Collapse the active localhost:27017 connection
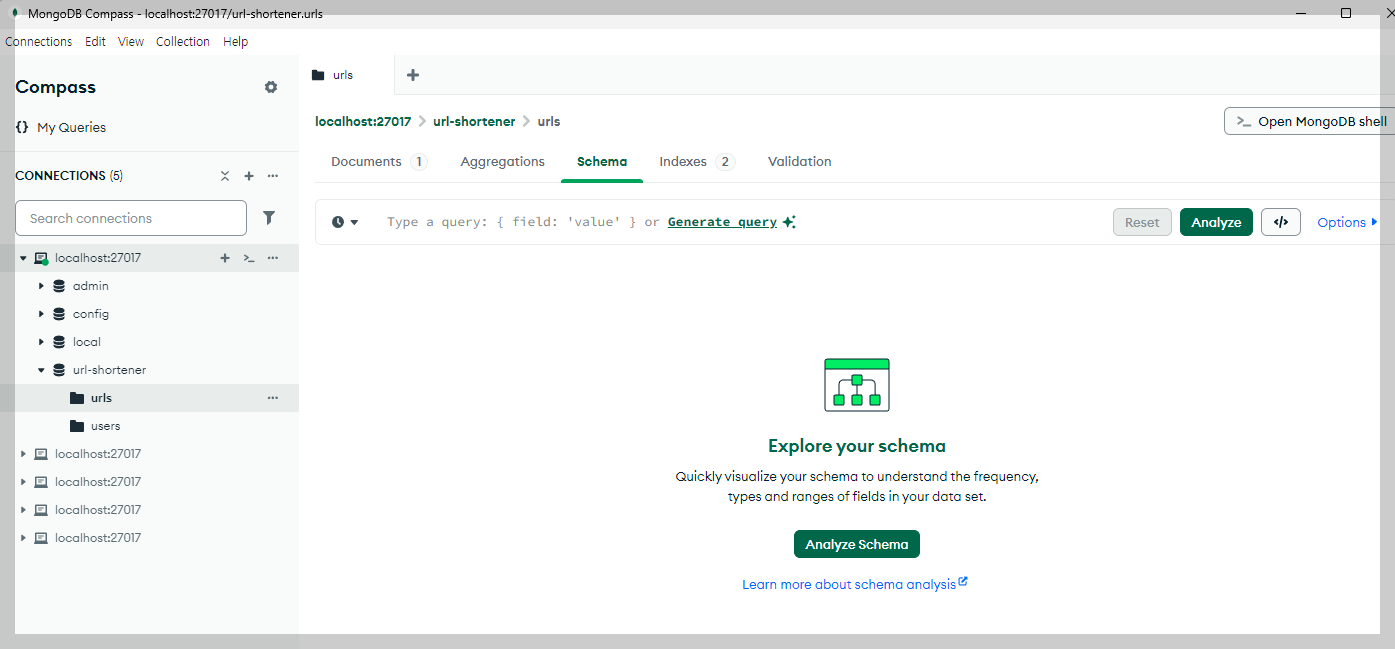 pos(23,258)
